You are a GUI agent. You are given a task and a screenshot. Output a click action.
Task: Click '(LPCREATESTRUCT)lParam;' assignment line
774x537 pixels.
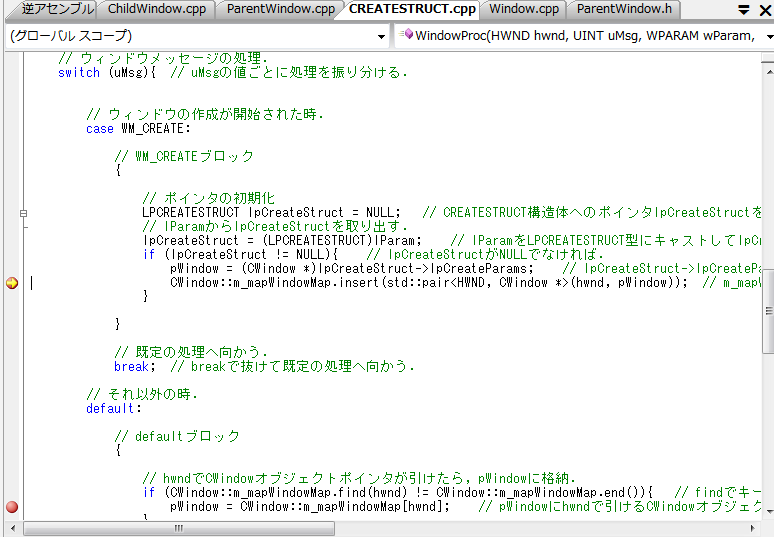coord(282,240)
